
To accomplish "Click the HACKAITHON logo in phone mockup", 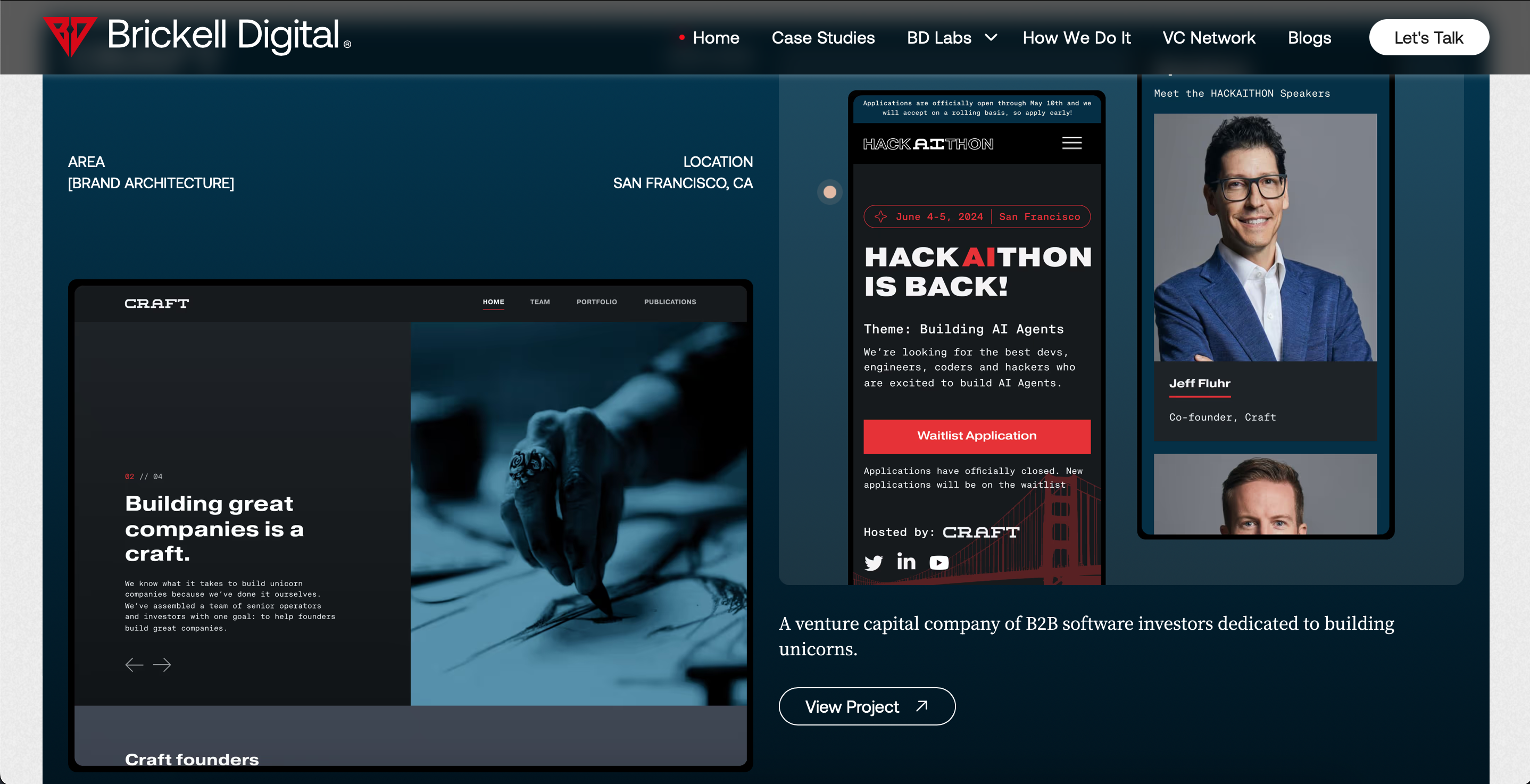I will (928, 144).
